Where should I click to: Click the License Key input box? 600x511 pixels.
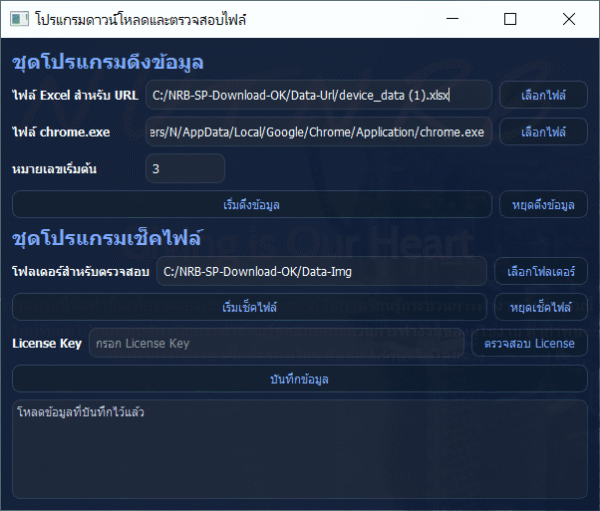277,343
